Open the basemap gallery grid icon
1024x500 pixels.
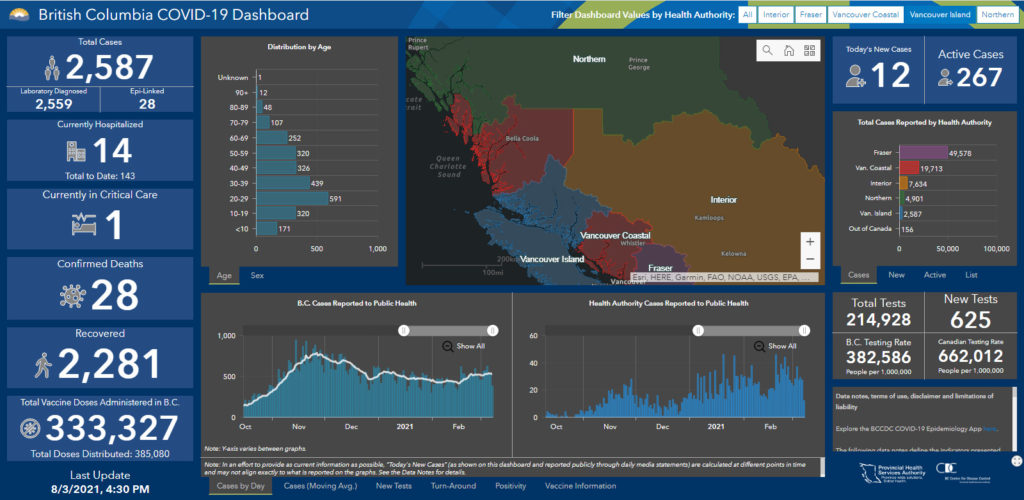point(810,50)
